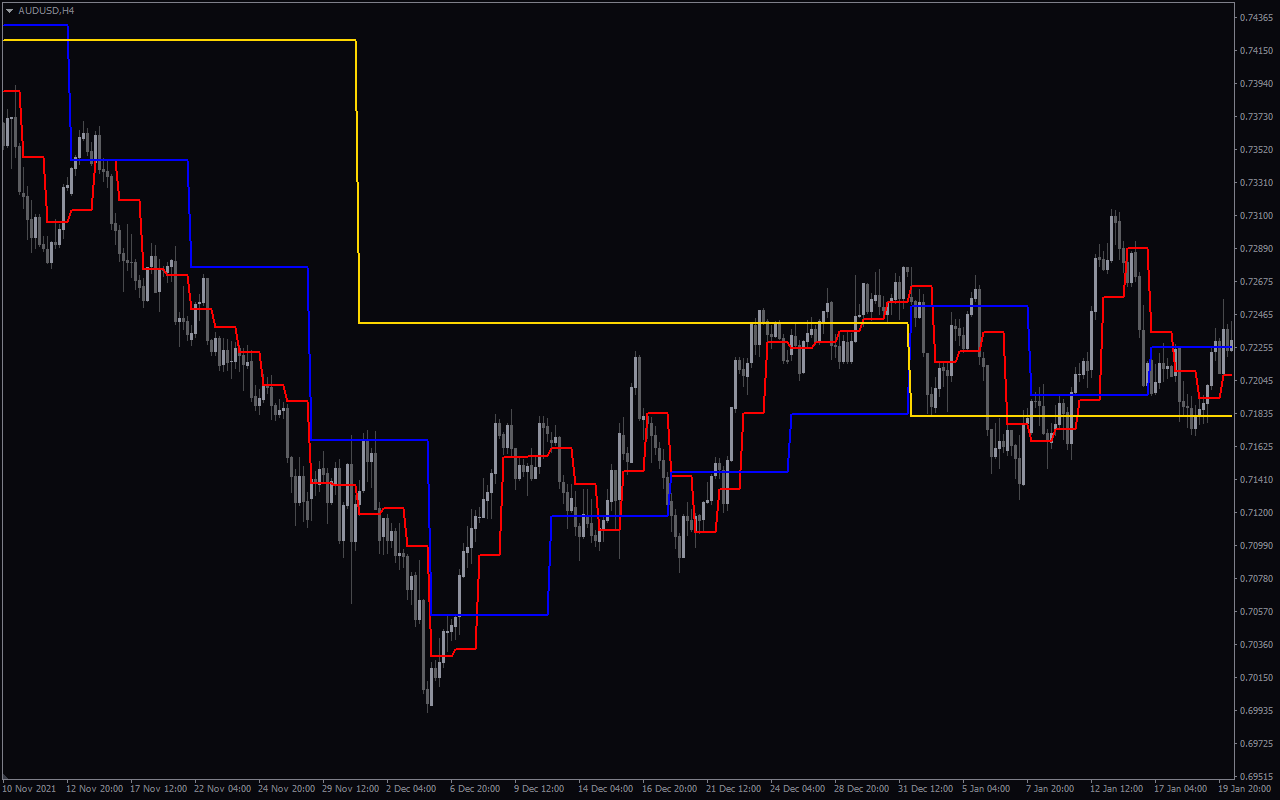The height and width of the screenshot is (800, 1280).
Task: Click the 0.74150 price label
Action: 1256,51
